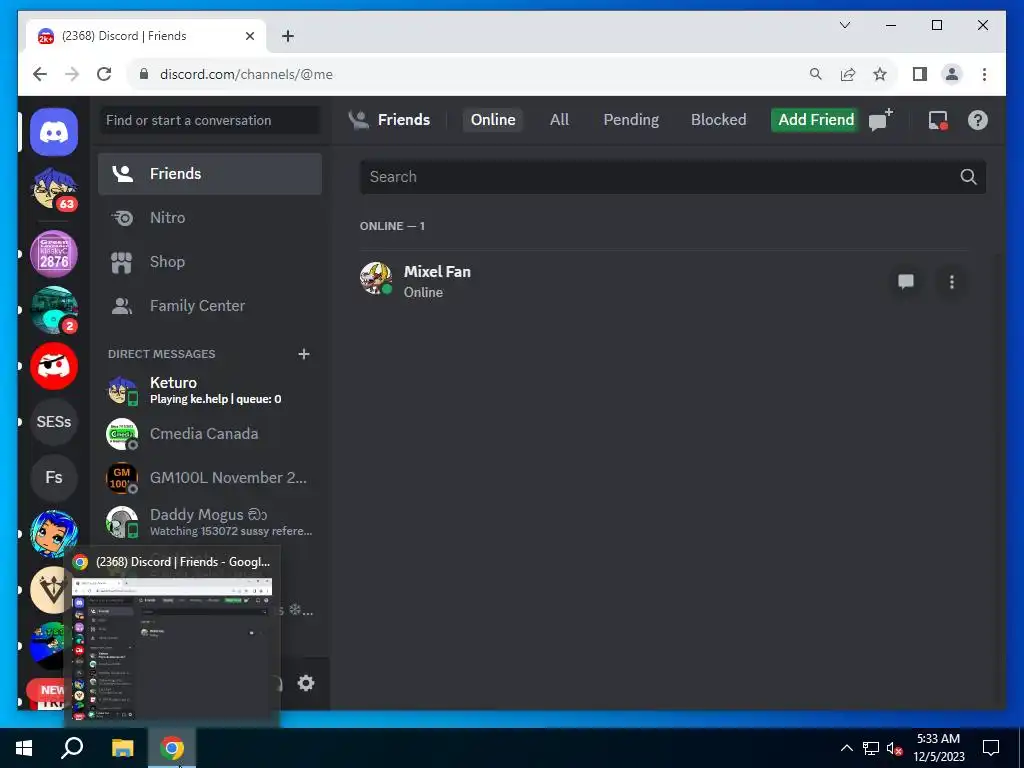Reload the page in Chrome
This screenshot has height=768, width=1024.
point(104,74)
